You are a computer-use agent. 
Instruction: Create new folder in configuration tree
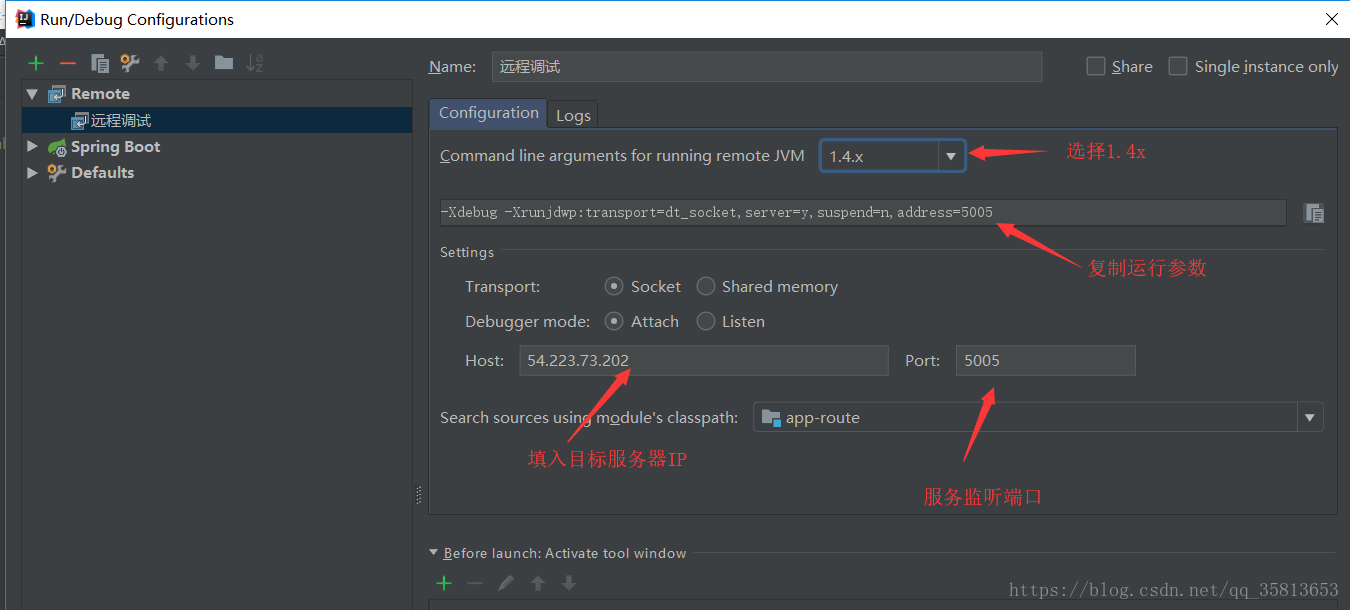pos(224,63)
